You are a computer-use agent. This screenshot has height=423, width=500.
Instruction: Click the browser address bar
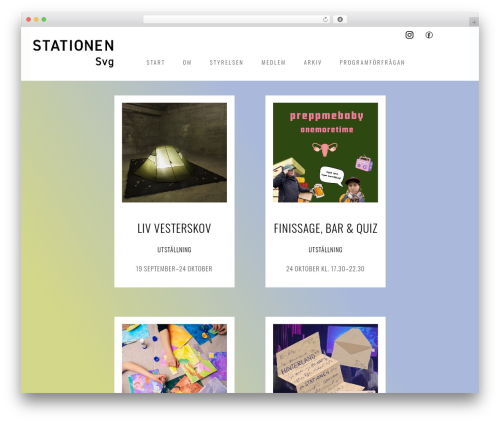(236, 20)
